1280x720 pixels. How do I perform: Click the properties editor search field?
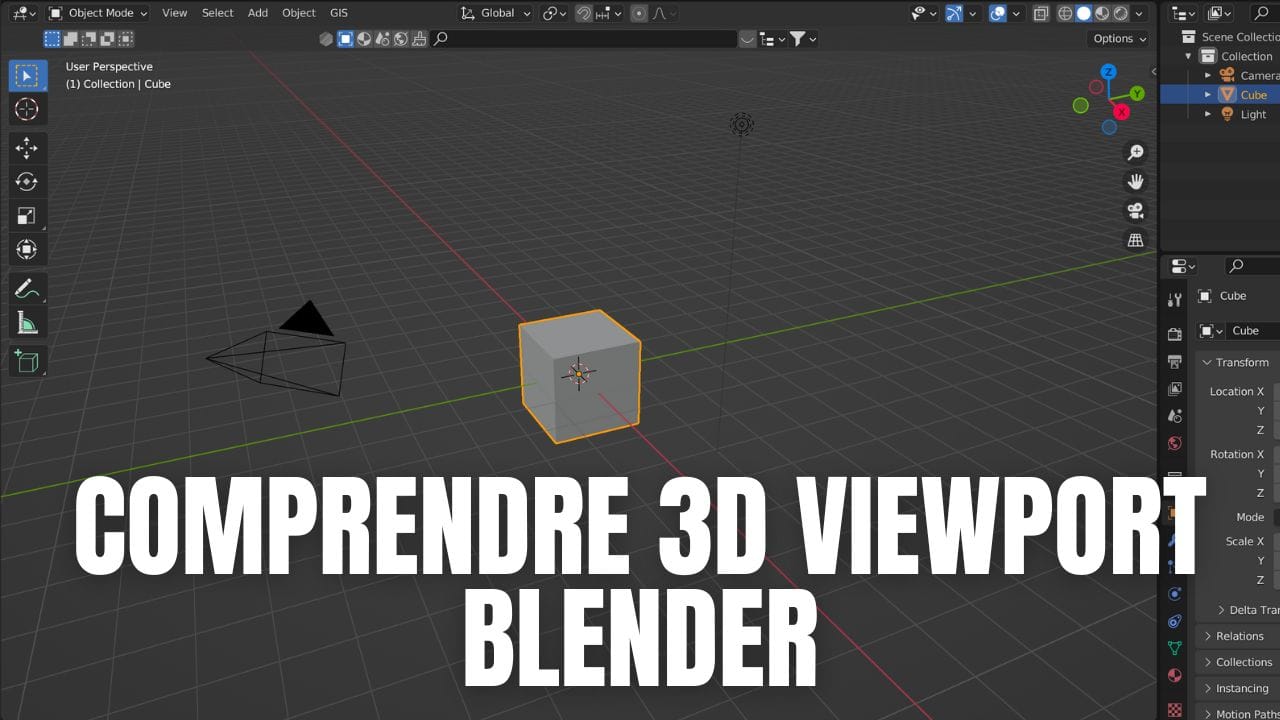click(x=1253, y=266)
